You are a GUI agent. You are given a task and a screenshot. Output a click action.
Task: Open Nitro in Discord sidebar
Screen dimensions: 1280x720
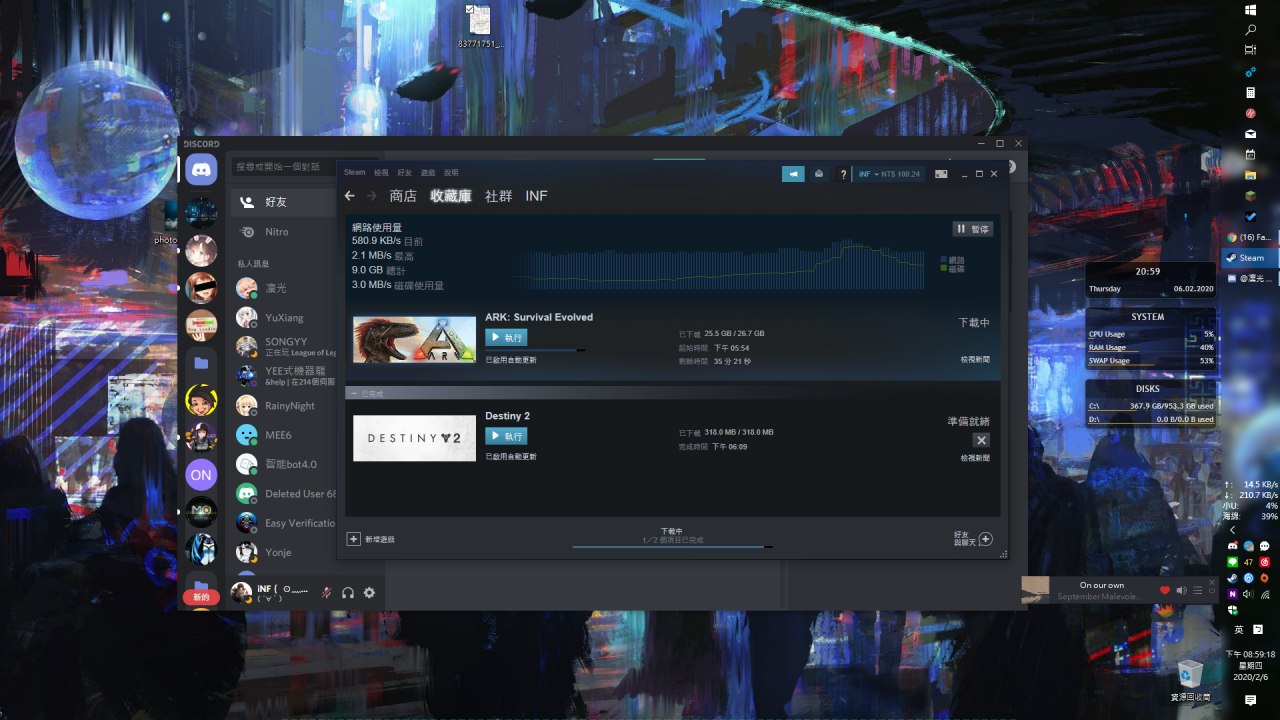[283, 231]
